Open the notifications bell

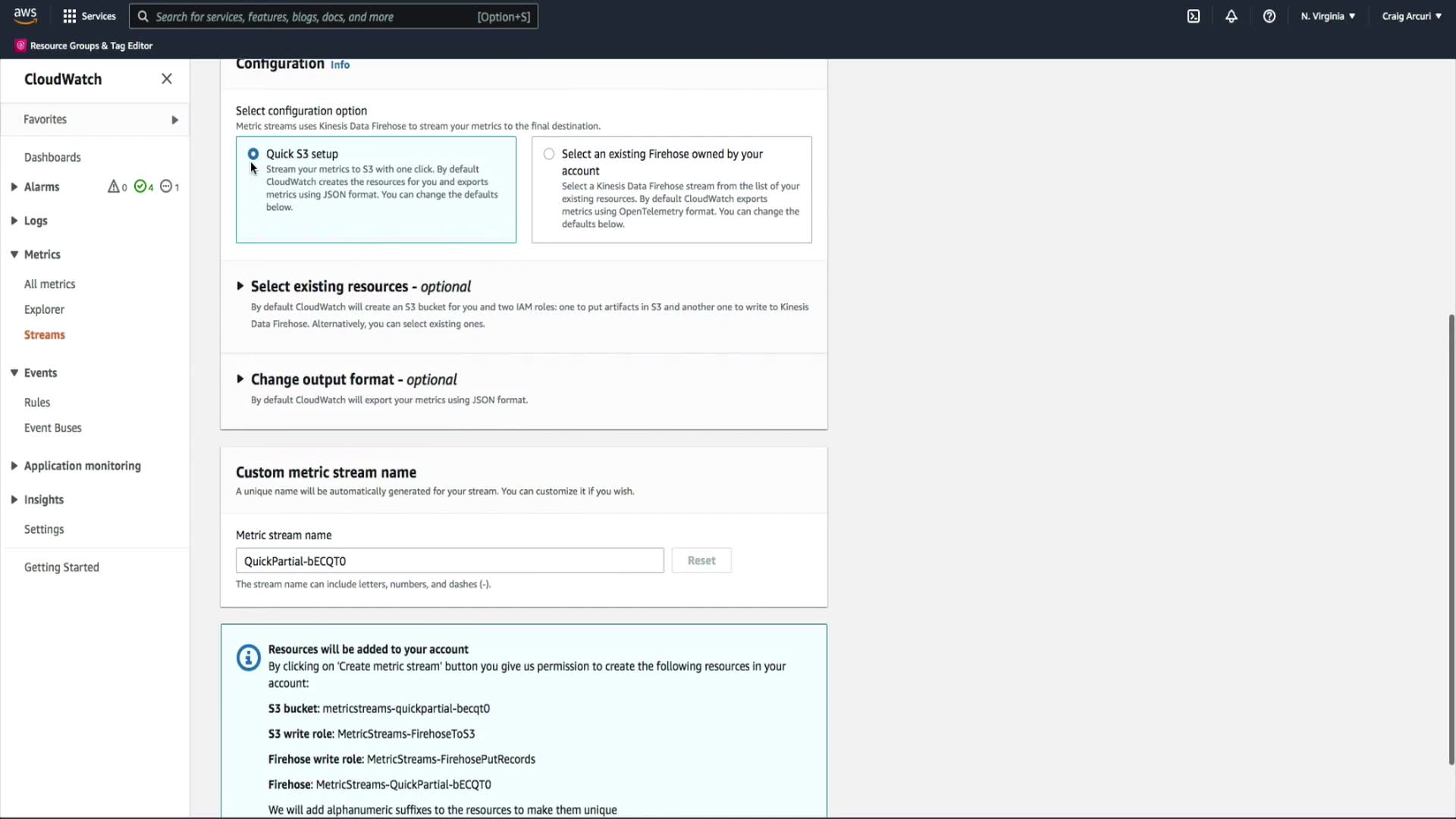(1232, 16)
